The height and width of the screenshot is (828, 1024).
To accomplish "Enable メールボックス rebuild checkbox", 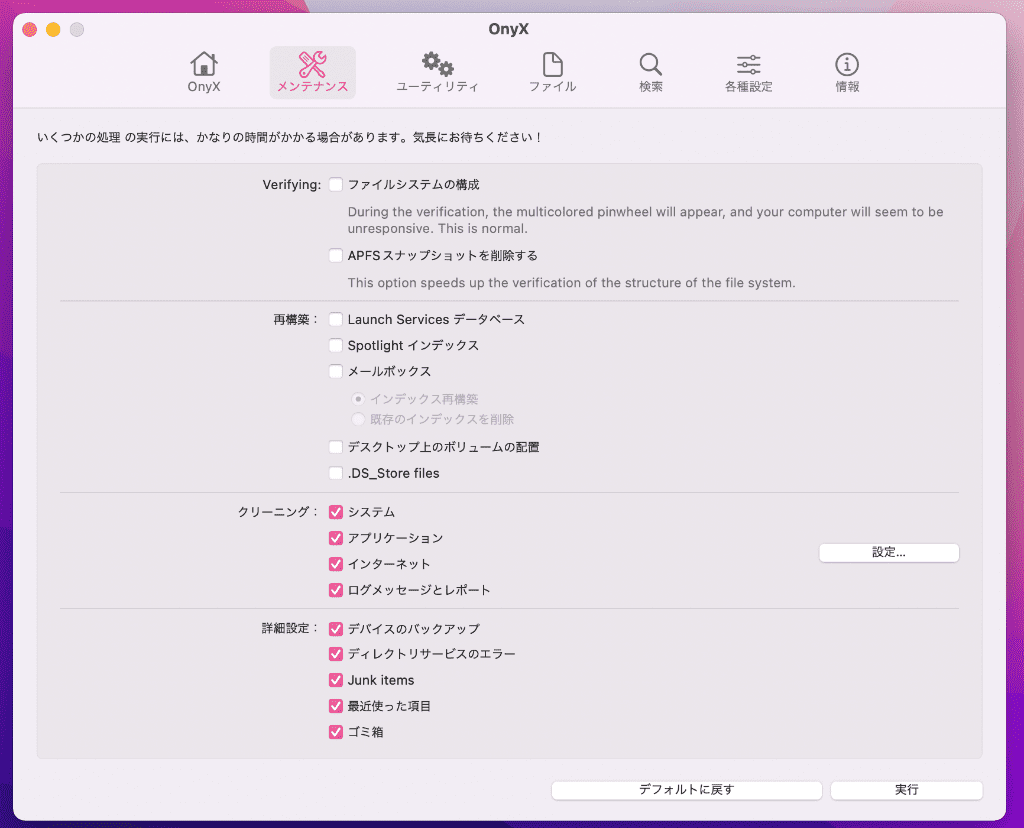I will click(336, 372).
